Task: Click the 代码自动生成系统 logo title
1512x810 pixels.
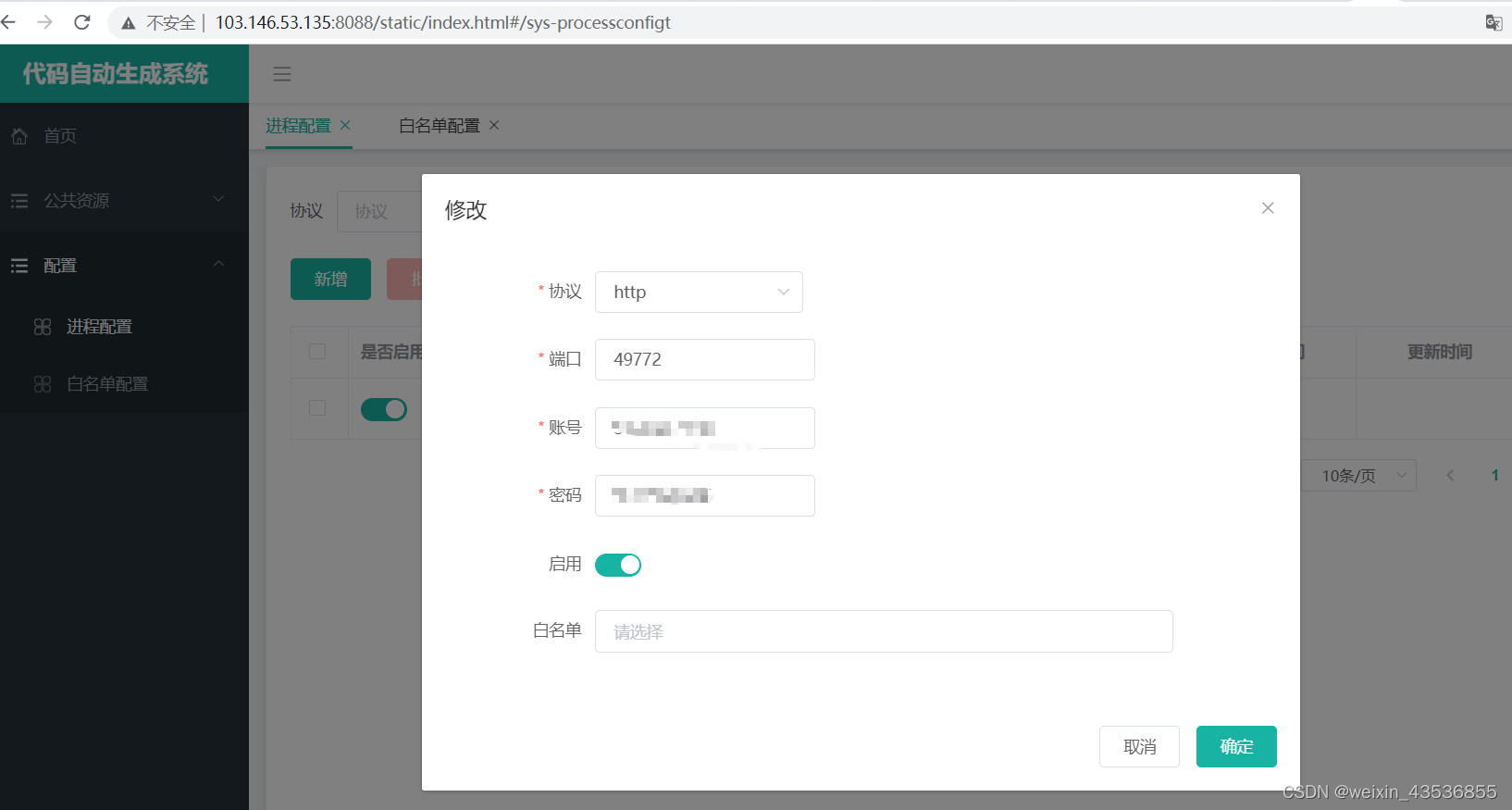Action: (116, 74)
